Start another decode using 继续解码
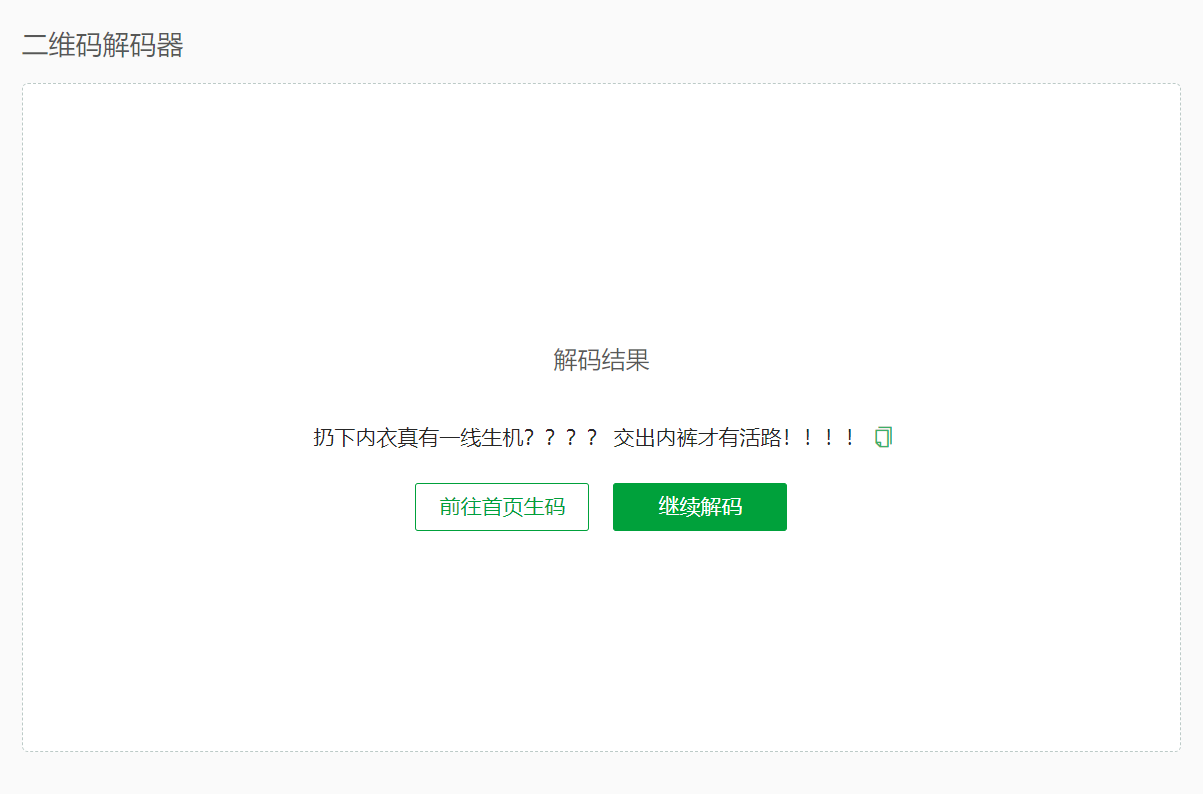This screenshot has height=794, width=1203. click(700, 507)
